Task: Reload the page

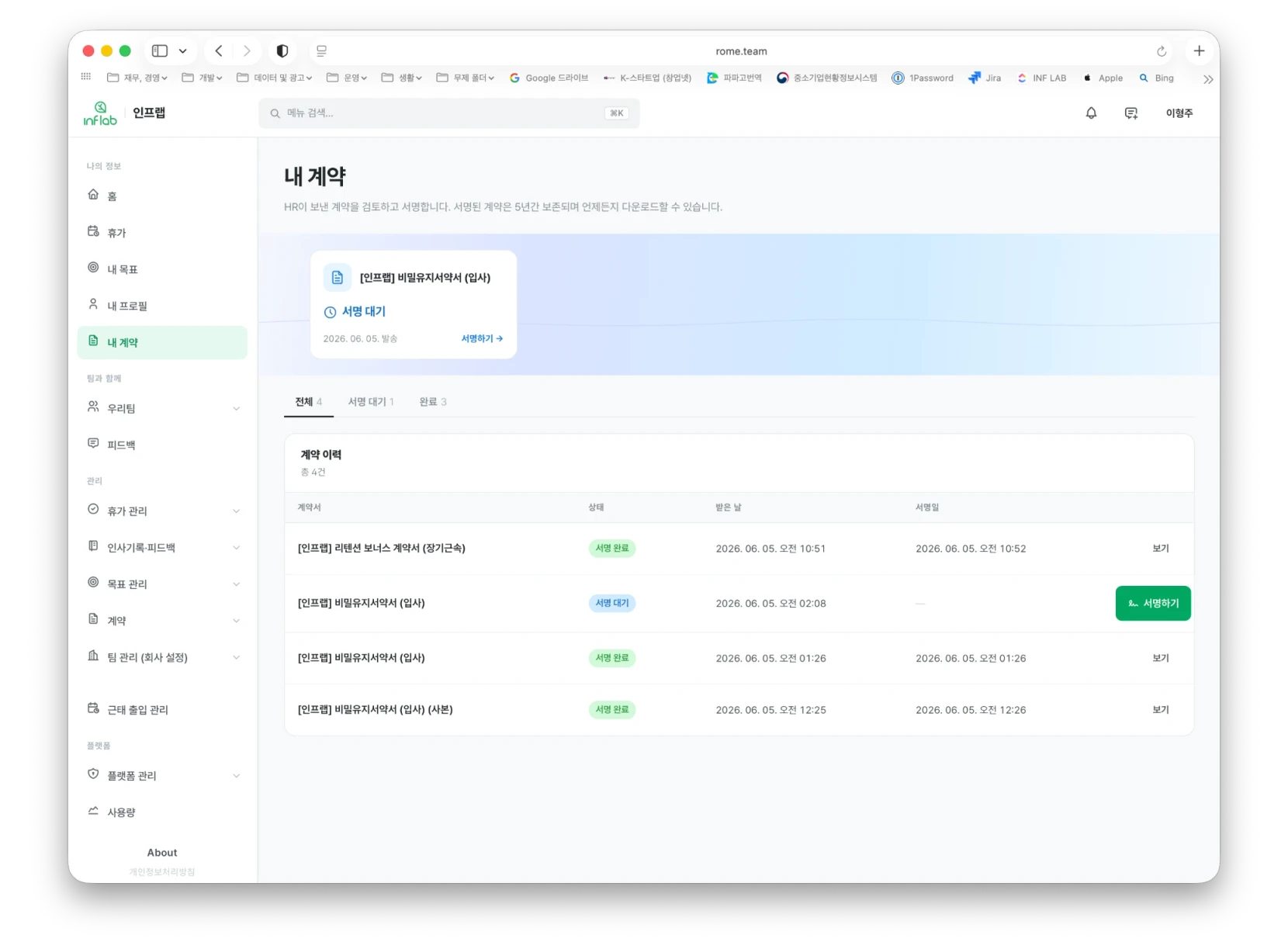Action: 1162,51
